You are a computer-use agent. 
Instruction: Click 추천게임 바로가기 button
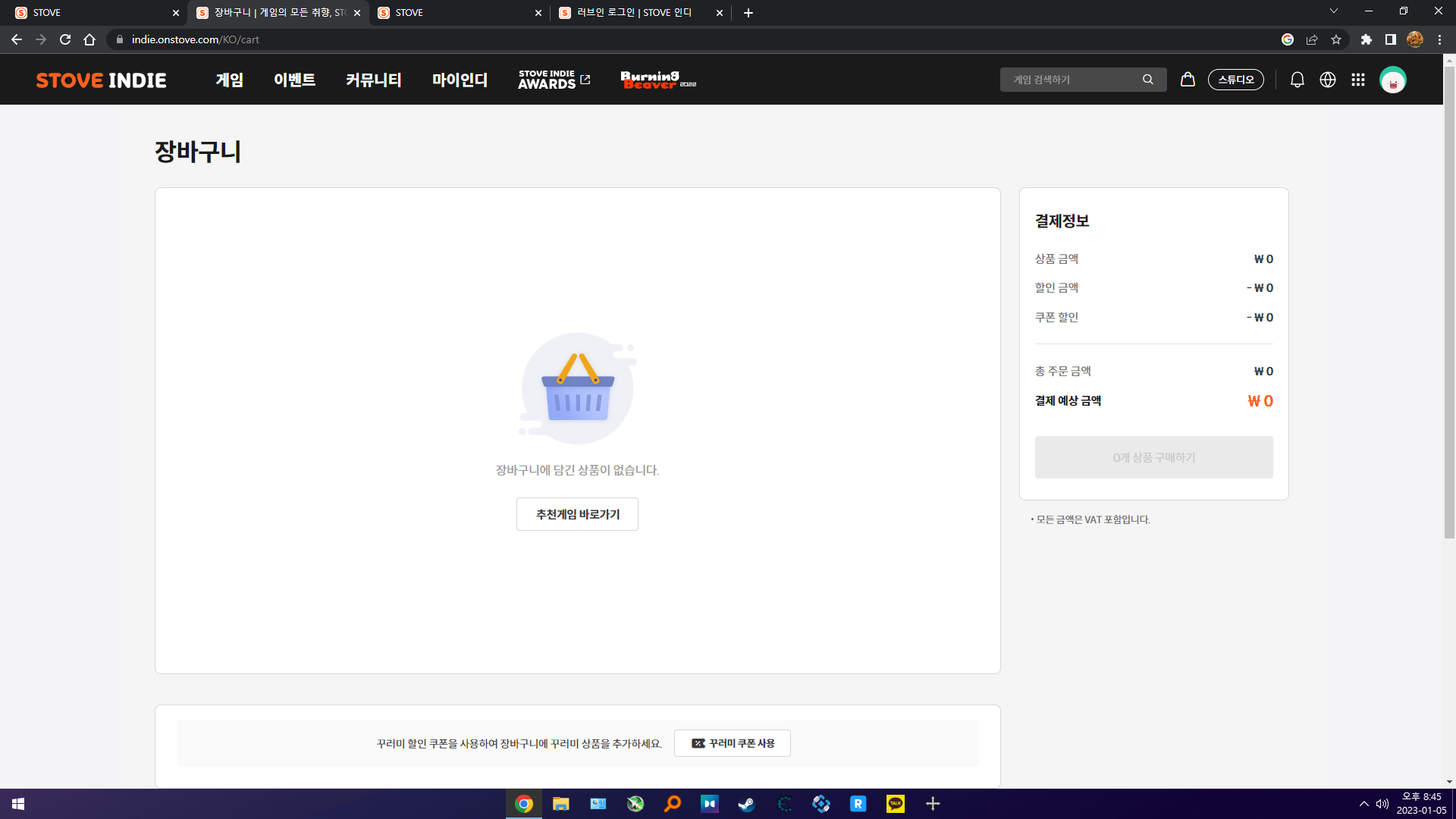pyautogui.click(x=577, y=514)
